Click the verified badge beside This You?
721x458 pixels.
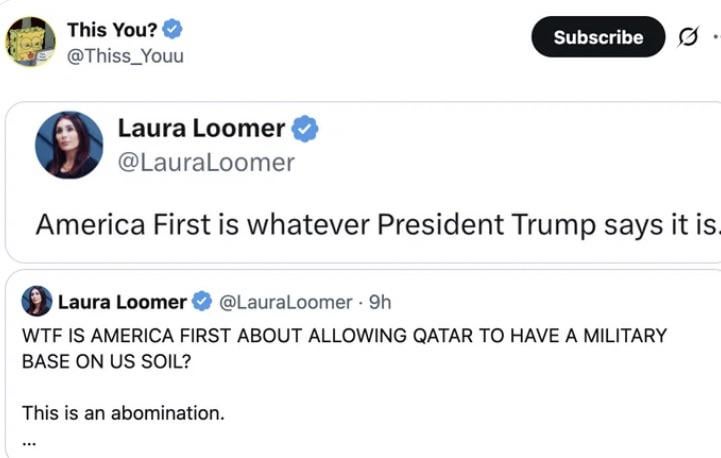173,30
